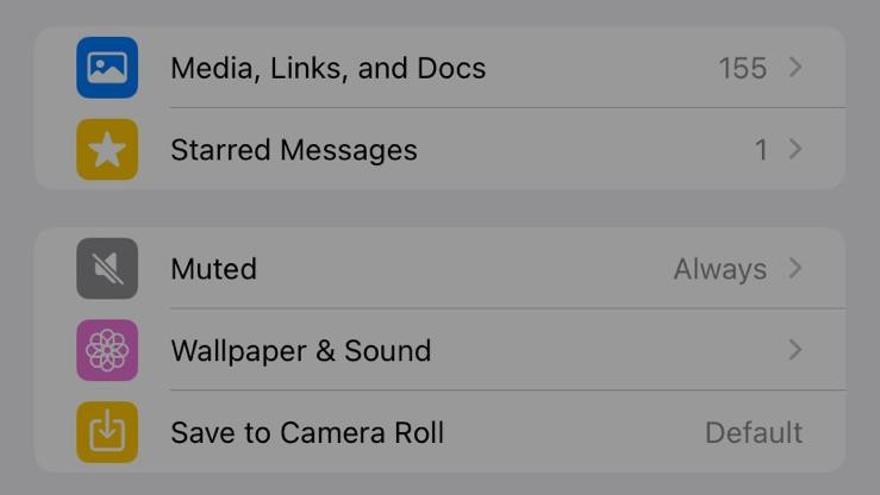
Task: Tap the gray muted speaker icon
Action: pos(107,268)
